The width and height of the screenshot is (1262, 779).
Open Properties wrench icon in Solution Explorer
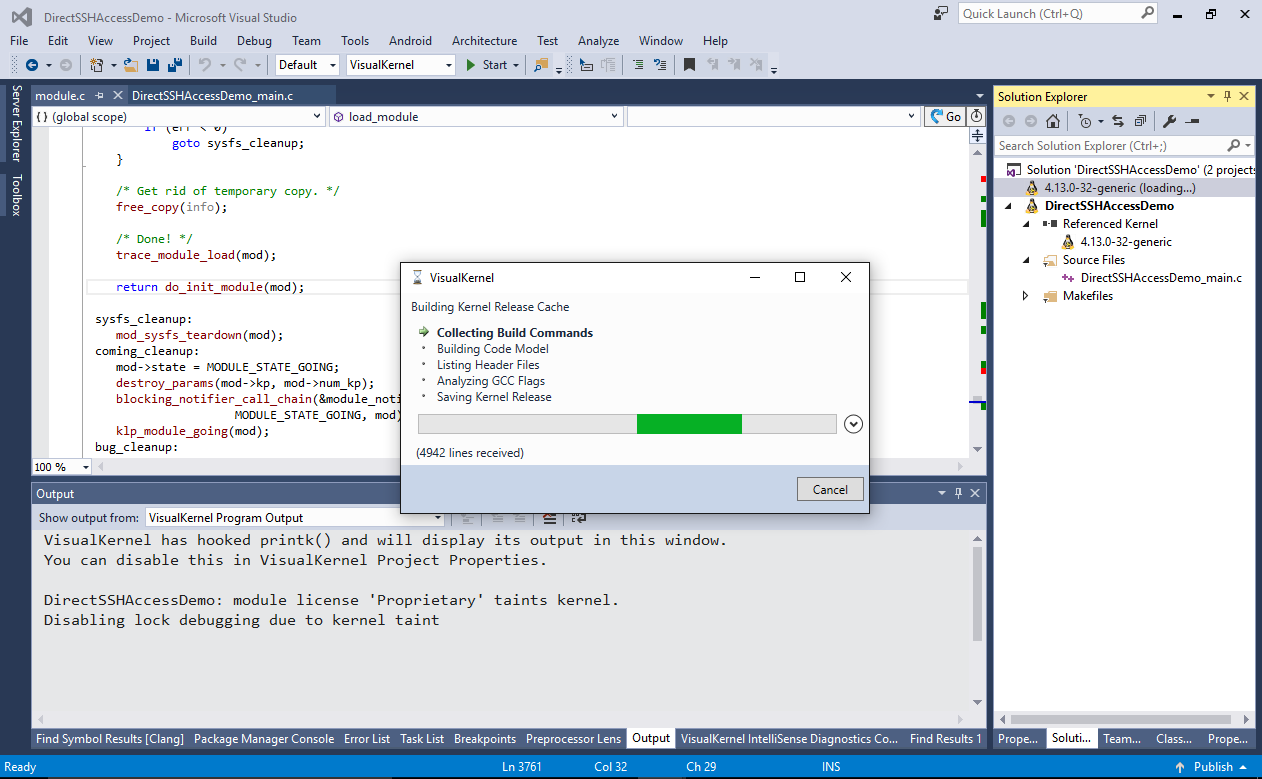[x=1168, y=121]
